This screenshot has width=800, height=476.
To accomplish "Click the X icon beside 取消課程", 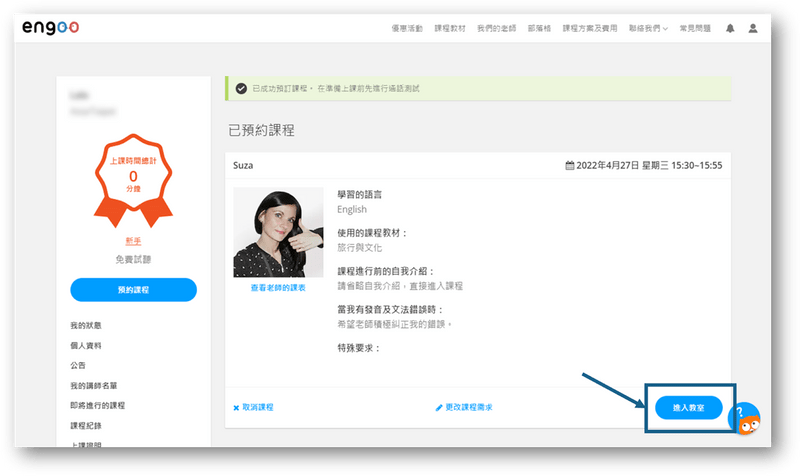I will (x=236, y=408).
